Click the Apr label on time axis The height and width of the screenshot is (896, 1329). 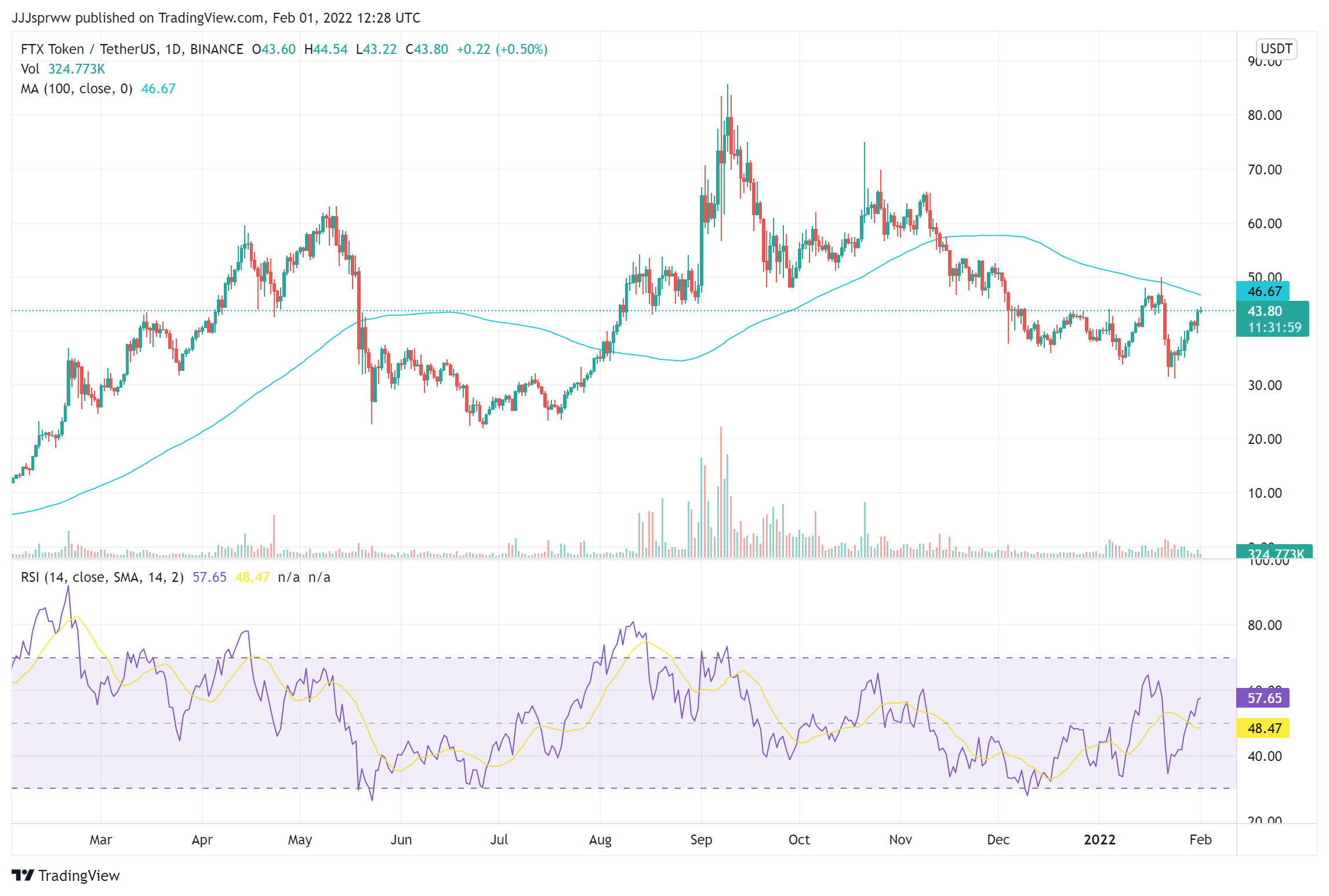pyautogui.click(x=202, y=840)
